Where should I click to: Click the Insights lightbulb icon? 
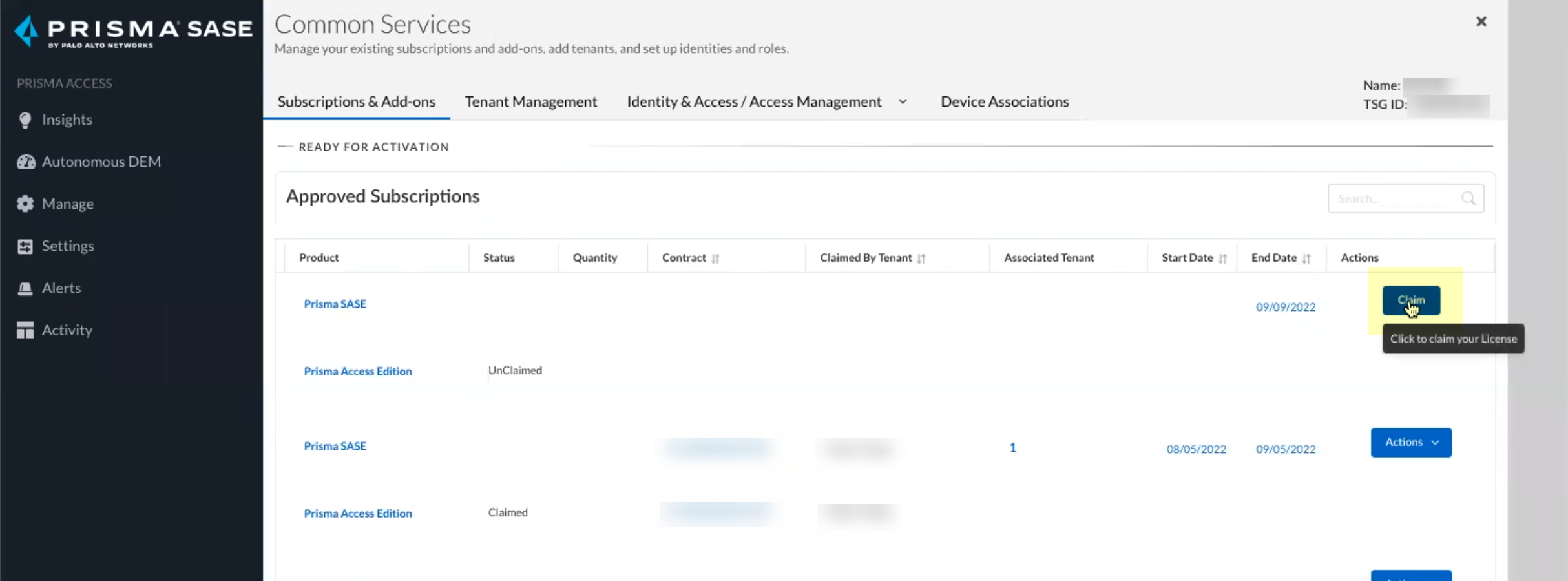25,120
